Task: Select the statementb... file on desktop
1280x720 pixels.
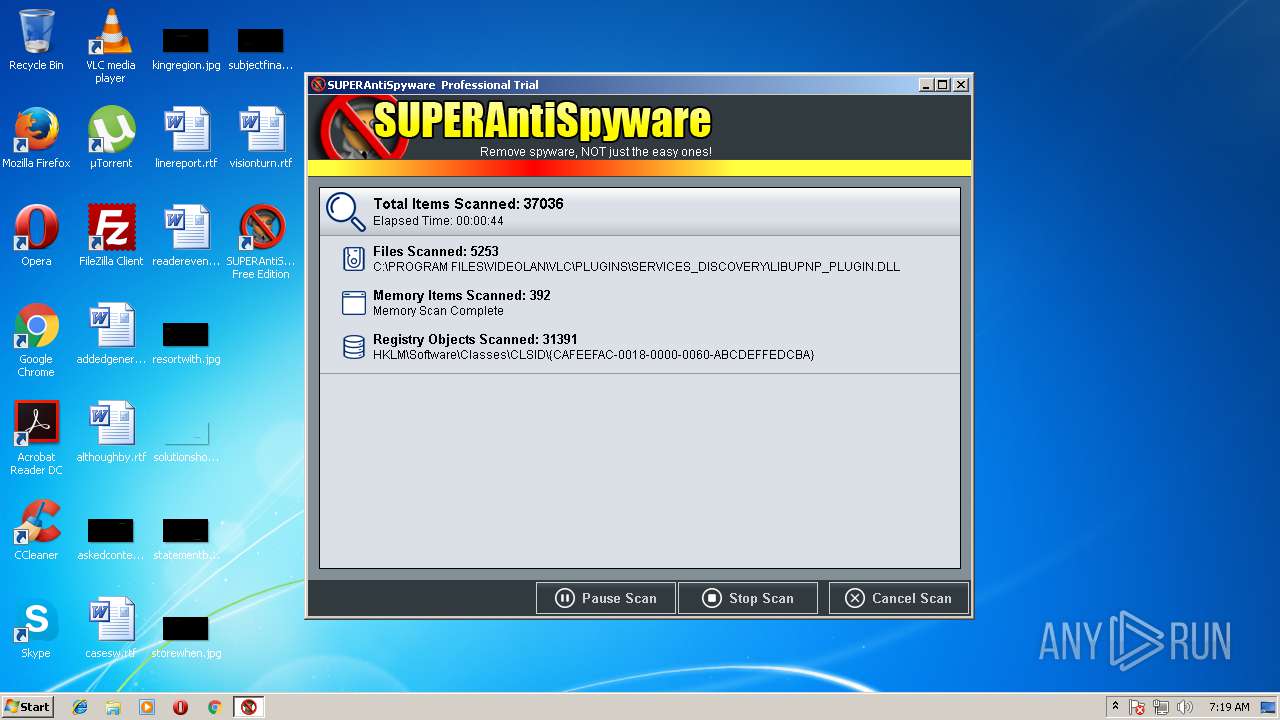Action: pos(185,538)
